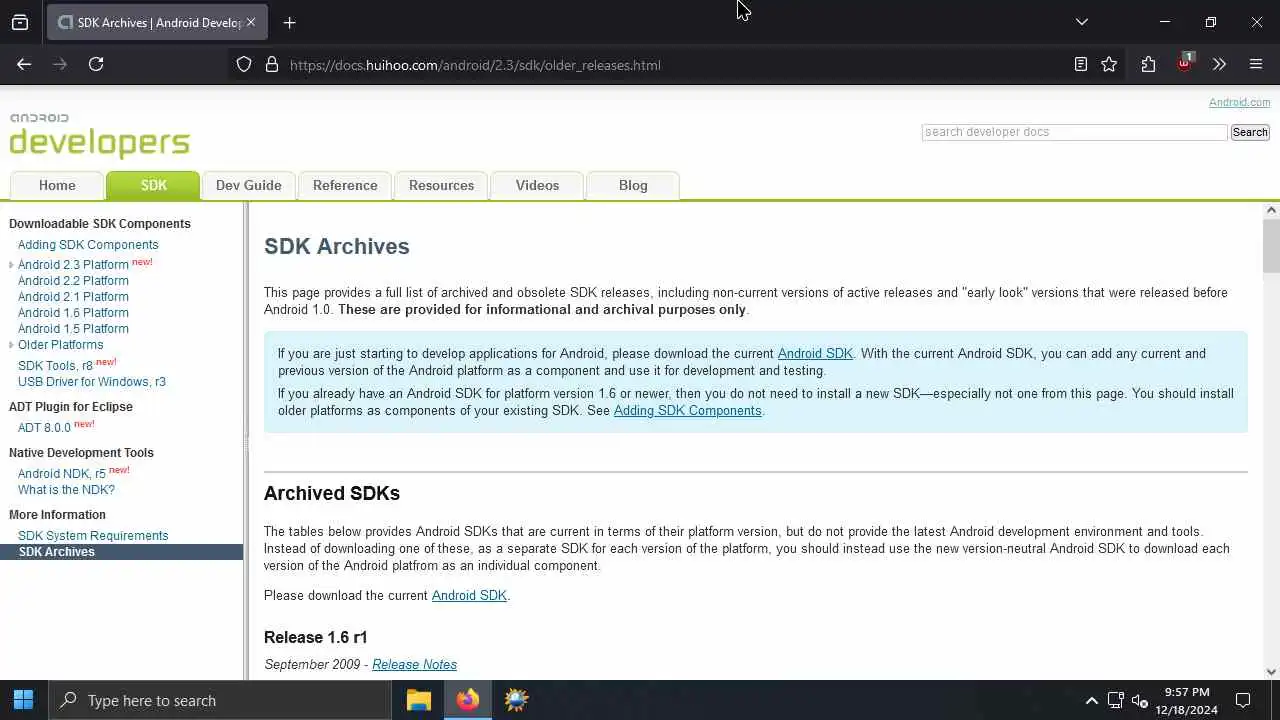This screenshot has height=720, width=1280.
Task: Open the Dev Guide tab
Action: pos(249,185)
